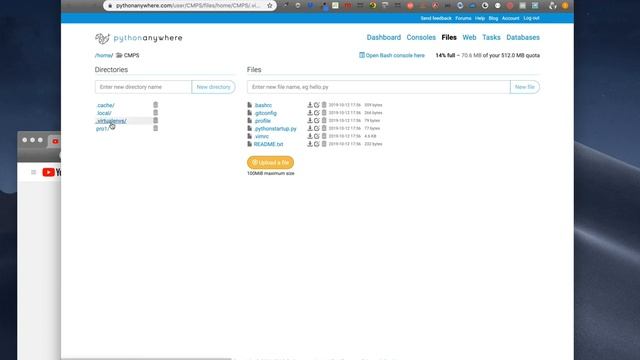Viewport: 640px width, 360px height.
Task: Click the YouTube logo in the back window
Action: coord(51,172)
